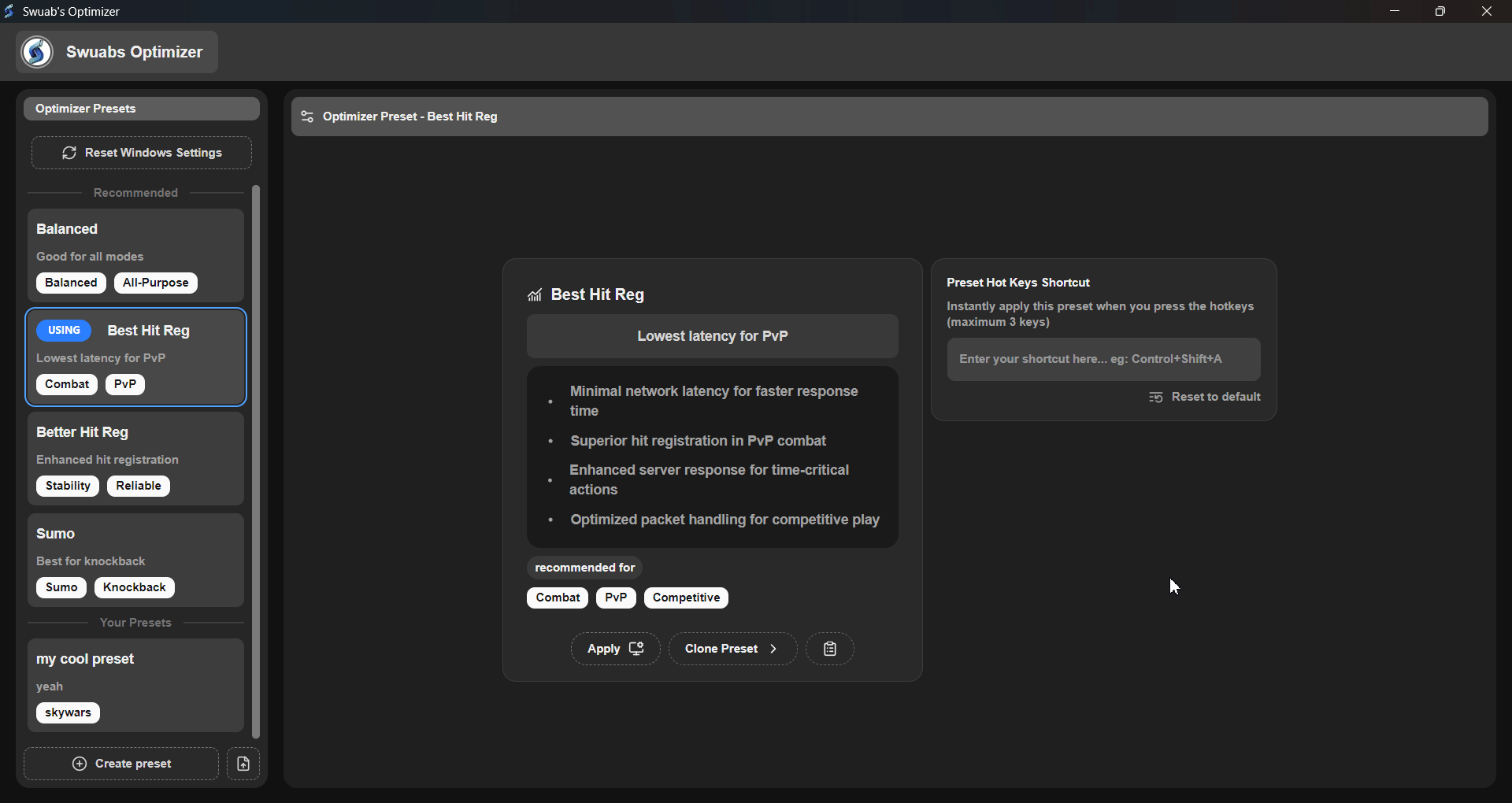Image resolution: width=1512 pixels, height=803 pixels.
Task: Click Create preset button
Action: click(121, 764)
